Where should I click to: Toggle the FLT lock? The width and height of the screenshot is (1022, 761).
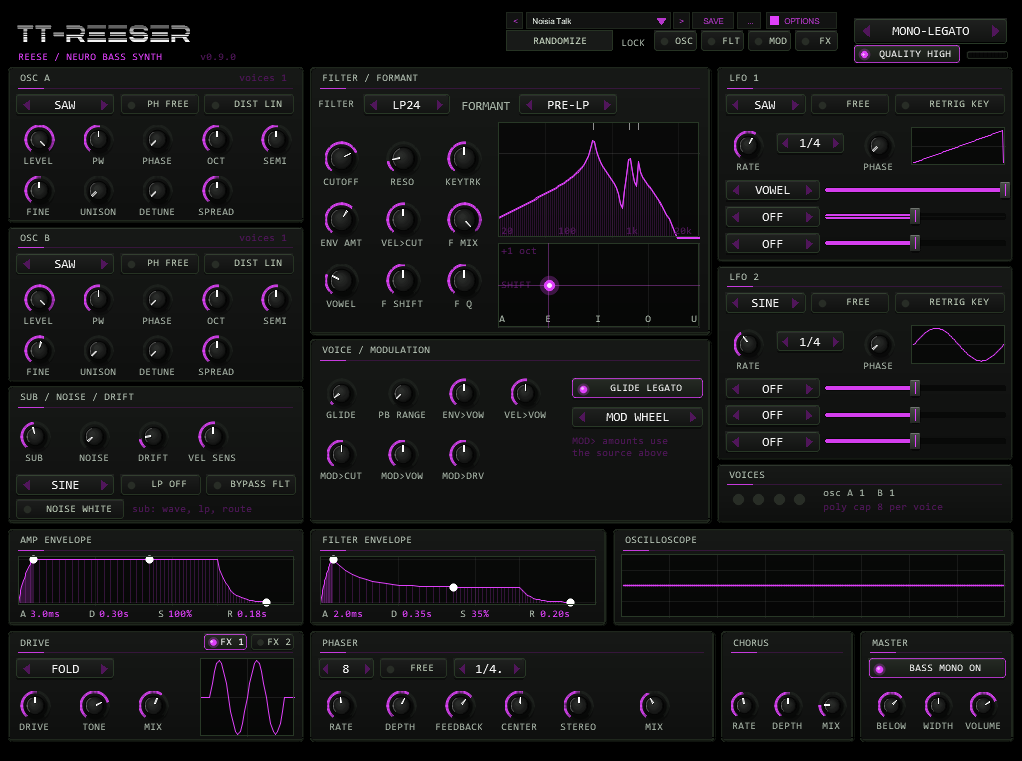tap(723, 41)
